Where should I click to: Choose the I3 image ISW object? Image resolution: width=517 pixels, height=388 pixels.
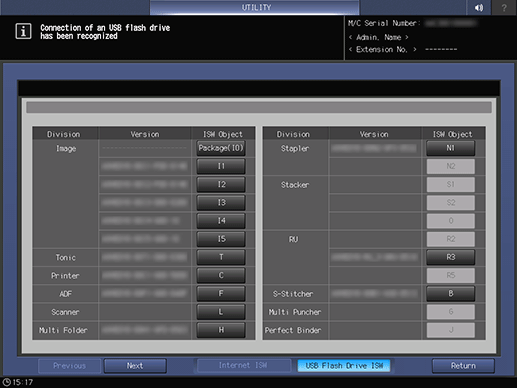tap(221, 202)
